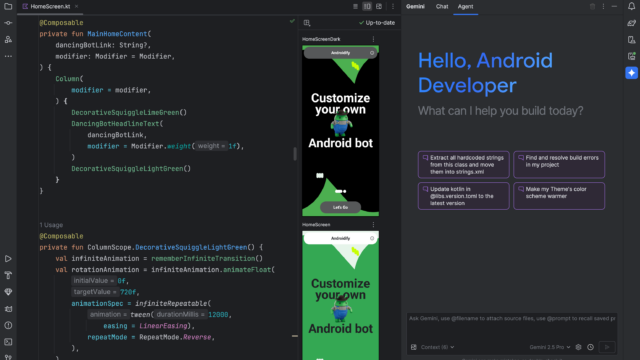The width and height of the screenshot is (640, 360).
Task: Open the Project folder tool window
Action: pos(8,6)
